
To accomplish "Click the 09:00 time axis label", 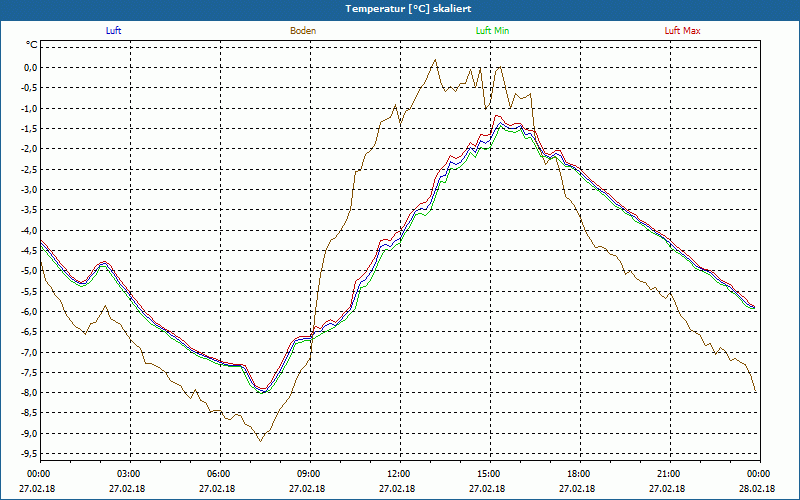I will (x=310, y=474).
